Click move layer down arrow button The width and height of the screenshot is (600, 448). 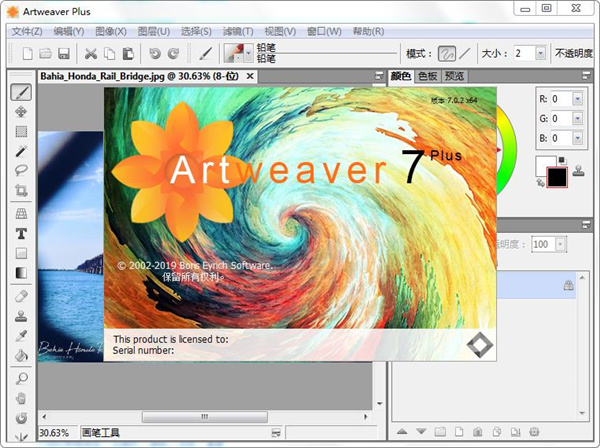(421, 432)
